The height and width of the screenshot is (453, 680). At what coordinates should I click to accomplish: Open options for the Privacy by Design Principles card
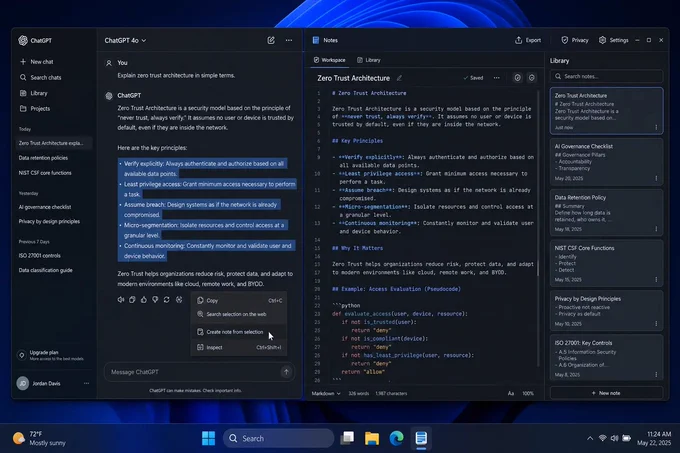tap(656, 324)
